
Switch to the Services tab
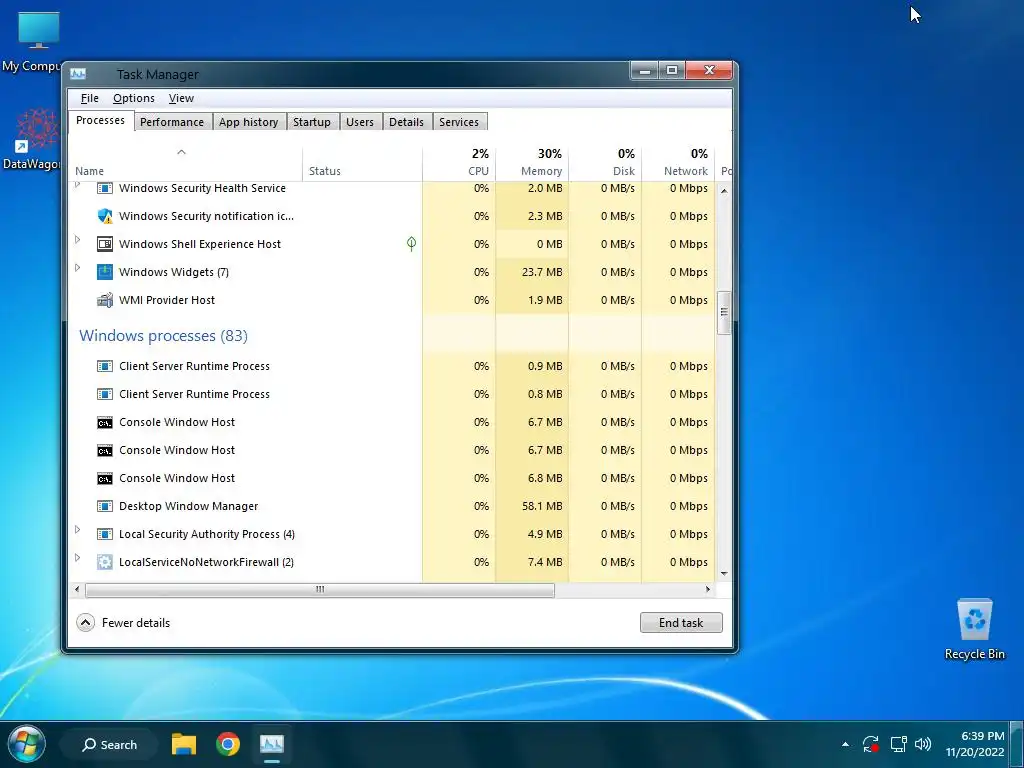click(x=458, y=122)
